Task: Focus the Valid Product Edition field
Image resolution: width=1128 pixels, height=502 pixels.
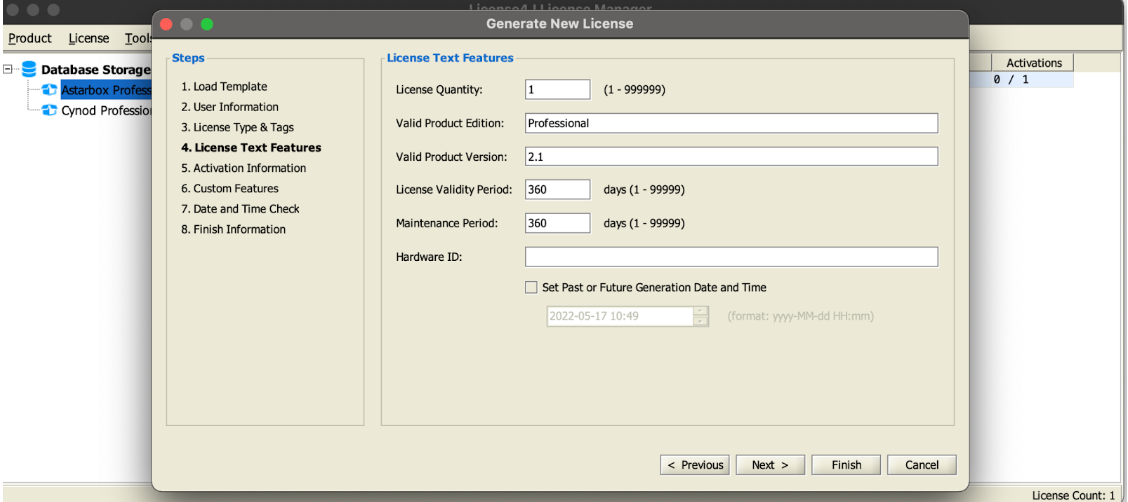Action: [731, 123]
